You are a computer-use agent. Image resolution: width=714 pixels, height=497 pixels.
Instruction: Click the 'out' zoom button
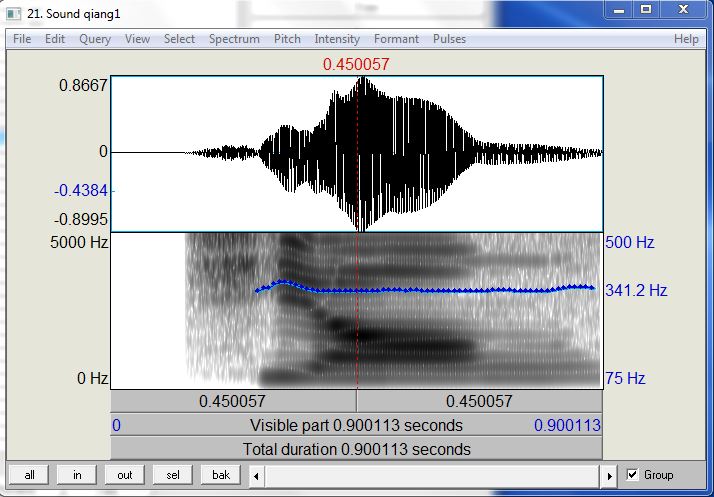[125, 475]
